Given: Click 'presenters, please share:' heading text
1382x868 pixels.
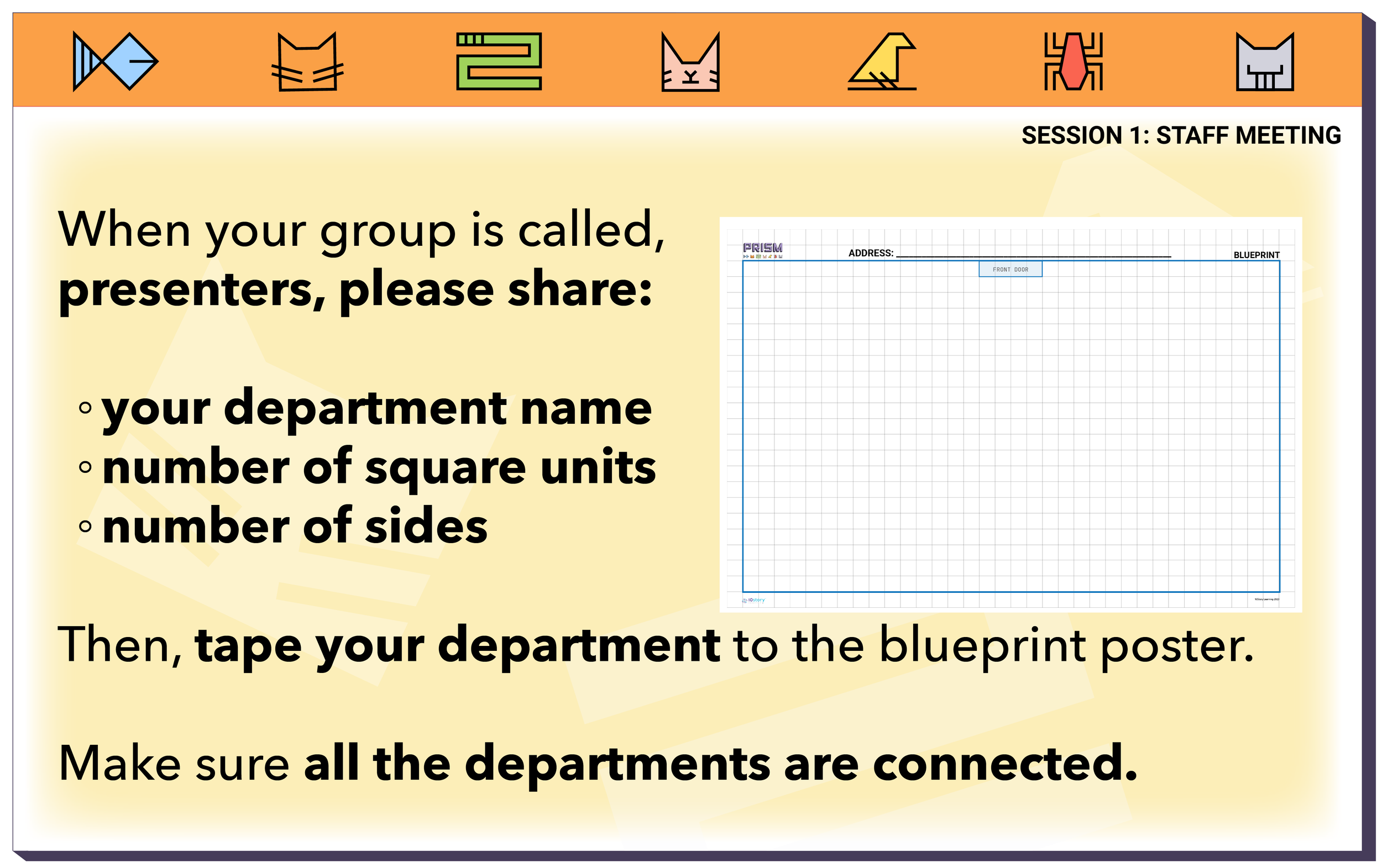Looking at the screenshot, I should (x=355, y=290).
